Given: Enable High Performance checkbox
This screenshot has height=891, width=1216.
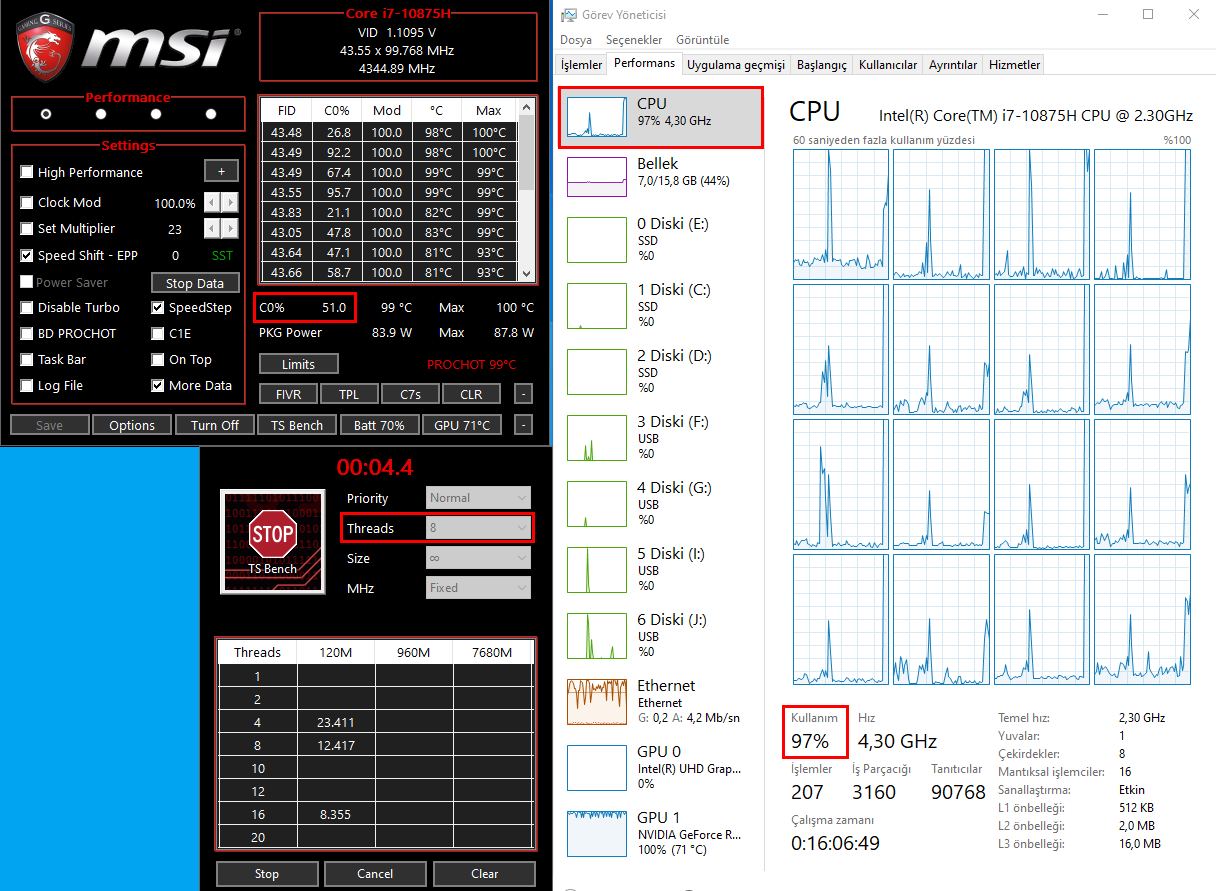Looking at the screenshot, I should tap(27, 172).
